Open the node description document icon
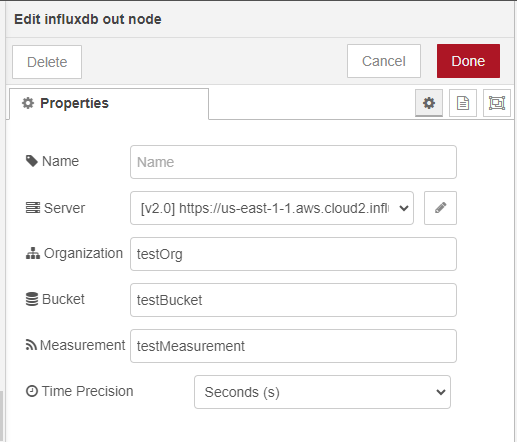The width and height of the screenshot is (517, 442). [463, 103]
